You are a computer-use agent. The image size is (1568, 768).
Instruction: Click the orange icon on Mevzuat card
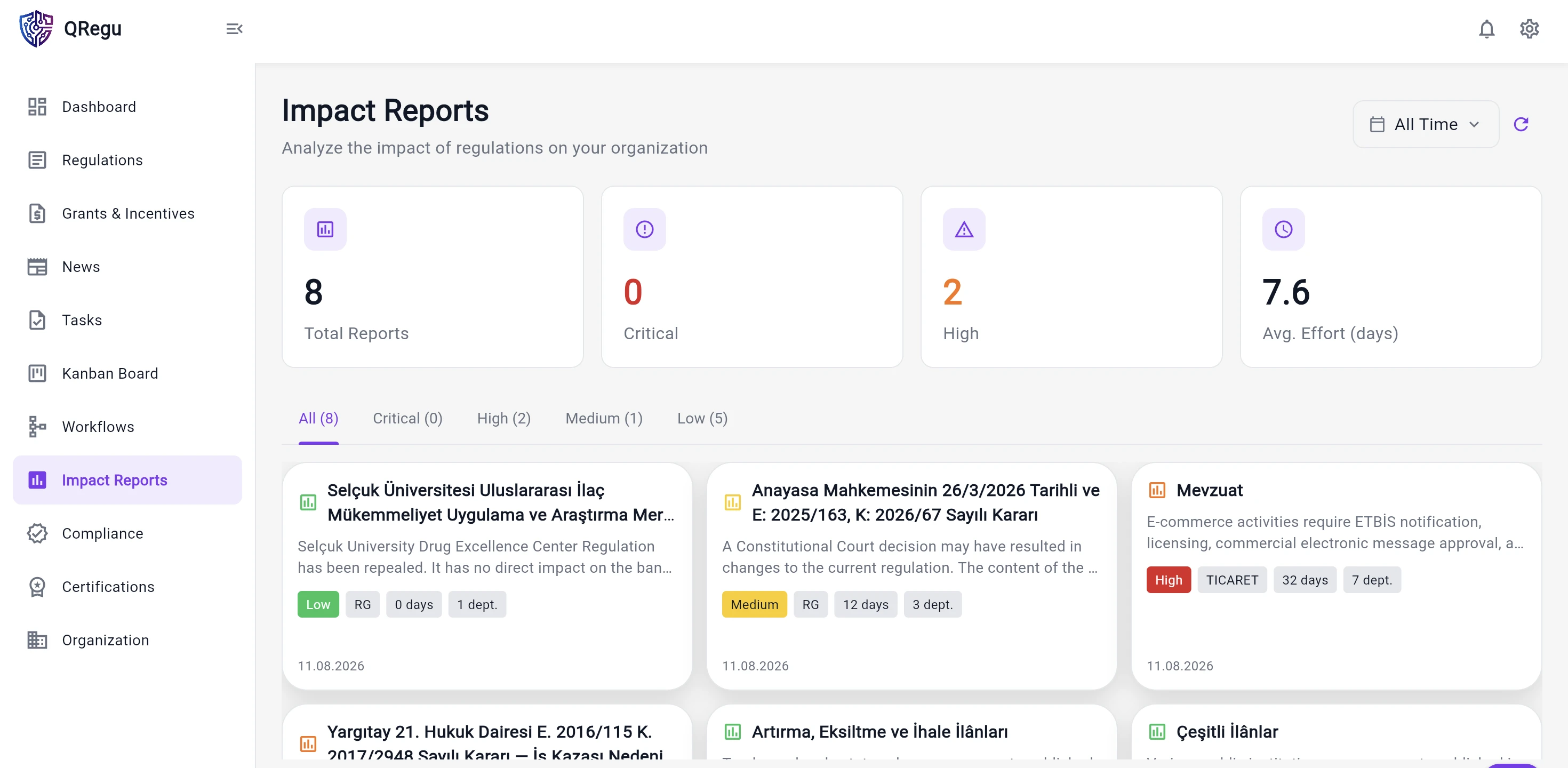(1156, 490)
